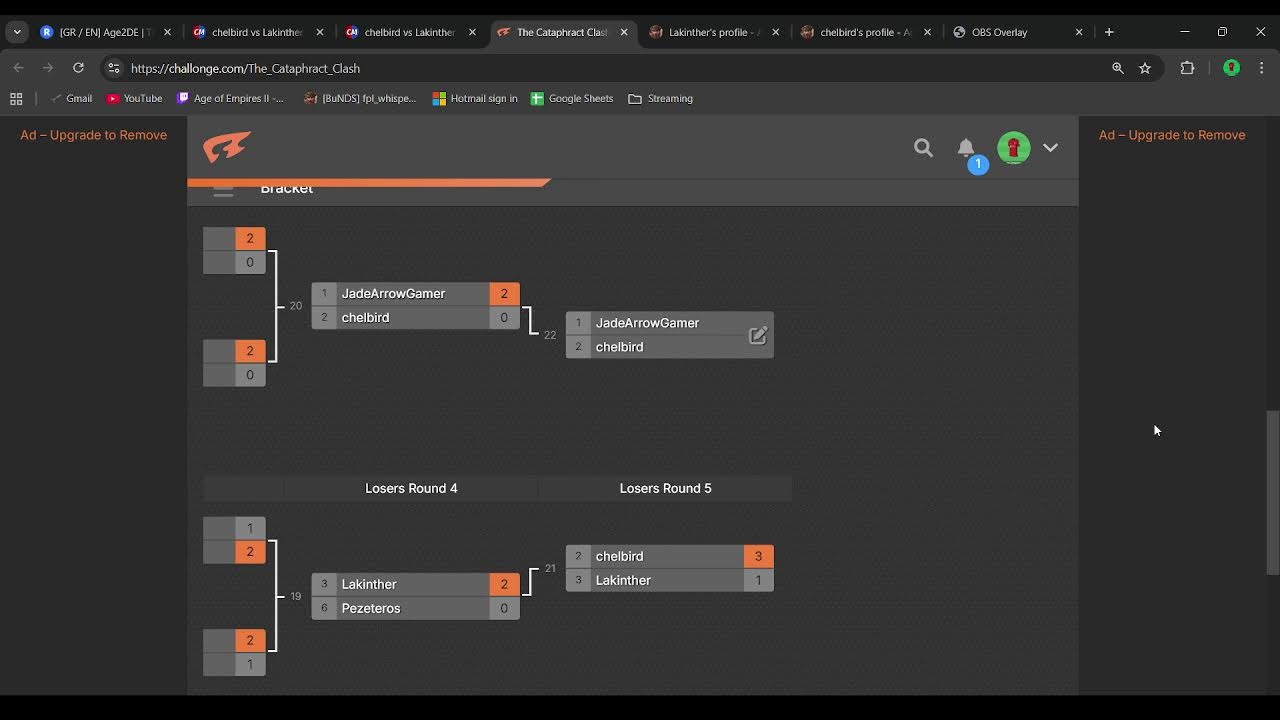Image resolution: width=1280 pixels, height=720 pixels.
Task: Bookmark this page with the star
Action: 1145,68
